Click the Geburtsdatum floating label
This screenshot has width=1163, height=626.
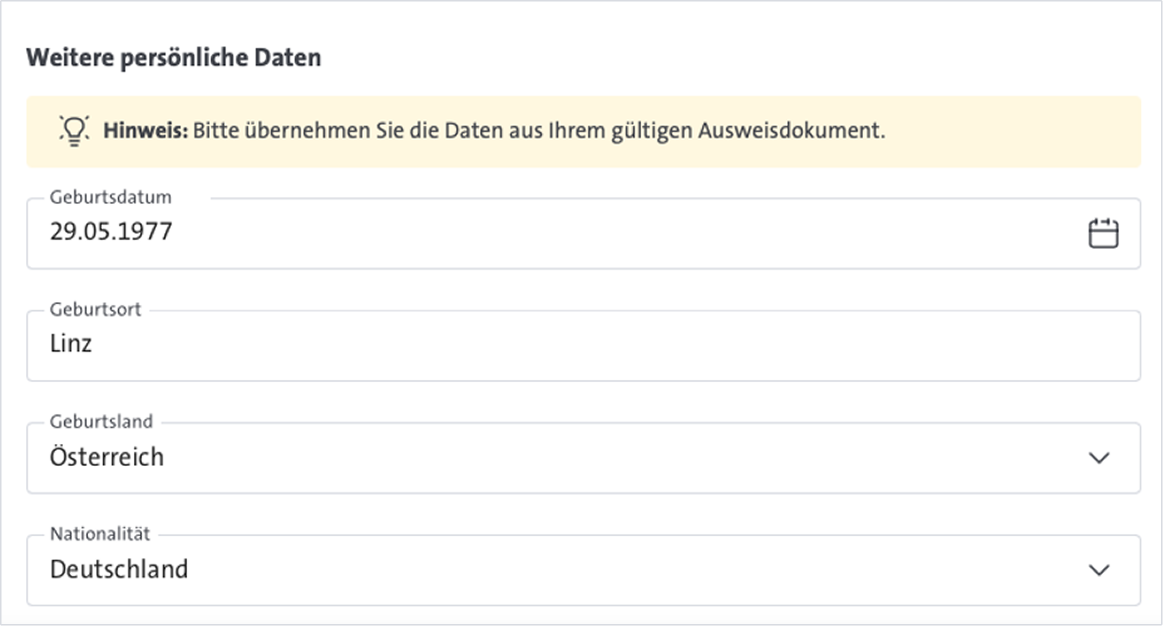coord(110,197)
